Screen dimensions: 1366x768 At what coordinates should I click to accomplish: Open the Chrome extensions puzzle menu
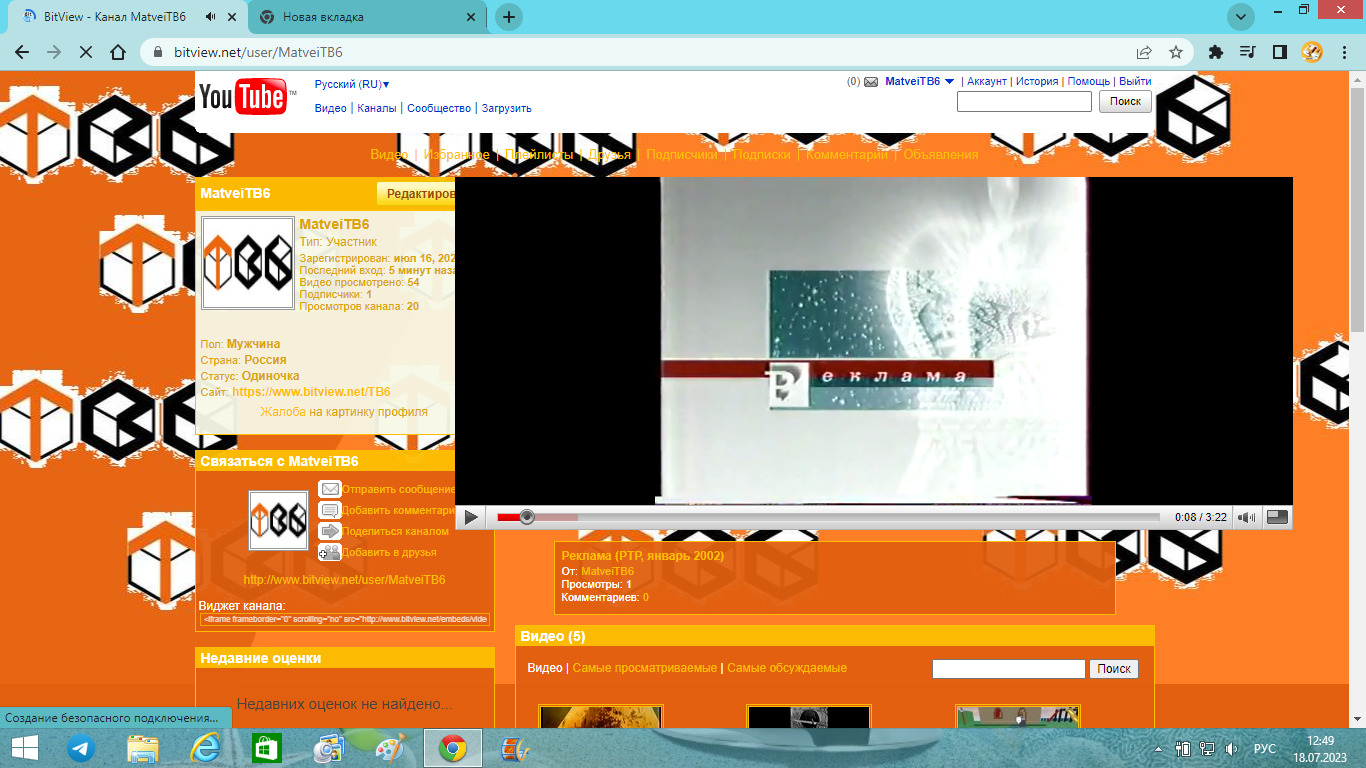pyautogui.click(x=1216, y=52)
